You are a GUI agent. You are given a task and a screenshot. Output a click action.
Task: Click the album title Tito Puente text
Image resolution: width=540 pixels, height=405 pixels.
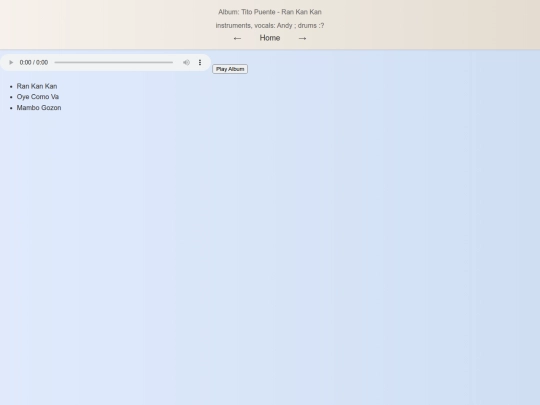click(270, 12)
